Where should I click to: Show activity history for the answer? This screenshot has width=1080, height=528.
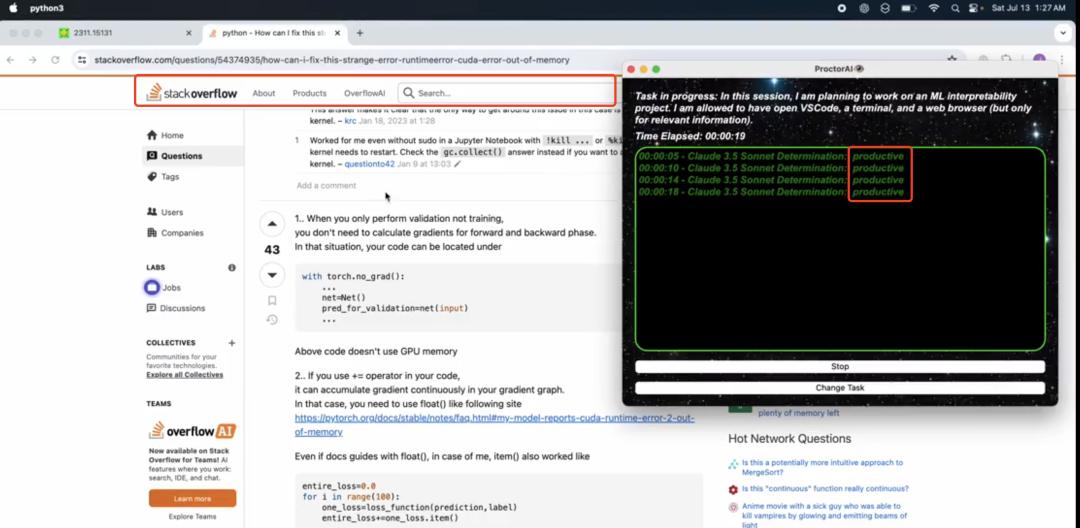[x=272, y=319]
